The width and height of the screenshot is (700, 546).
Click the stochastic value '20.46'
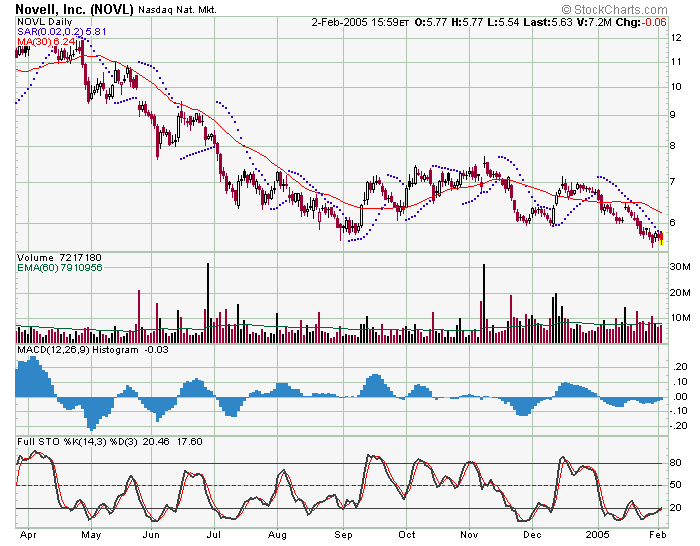[x=156, y=442]
